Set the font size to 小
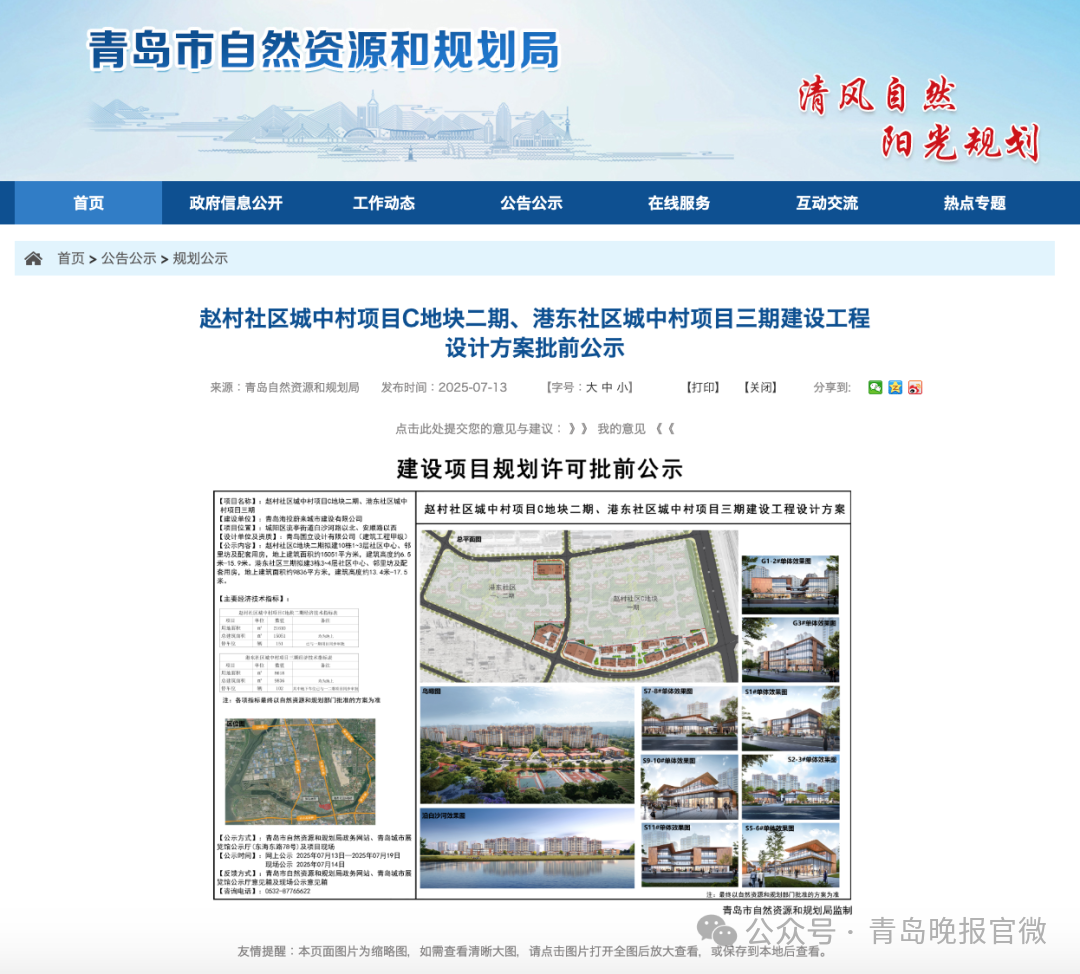 point(622,387)
